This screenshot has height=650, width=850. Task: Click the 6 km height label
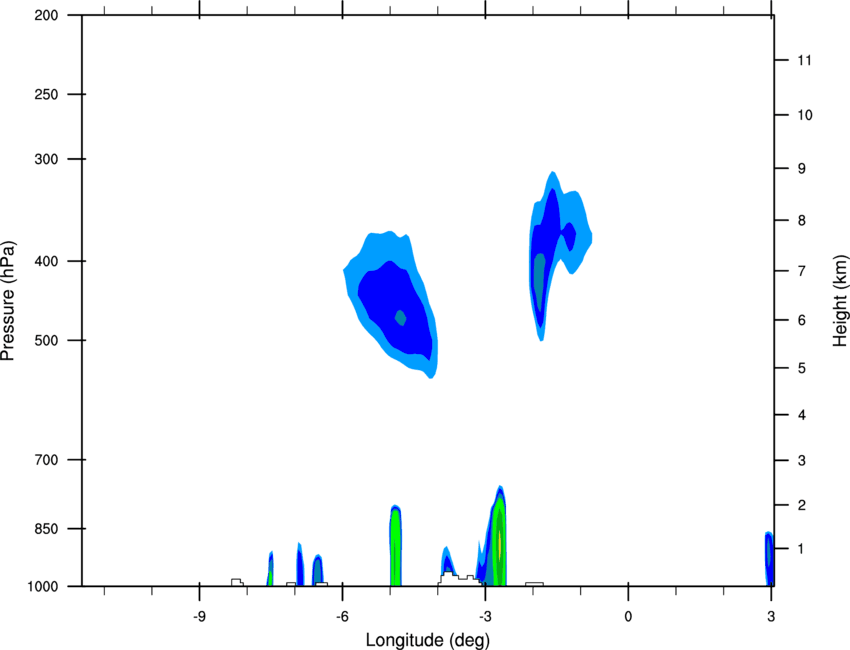point(802,320)
